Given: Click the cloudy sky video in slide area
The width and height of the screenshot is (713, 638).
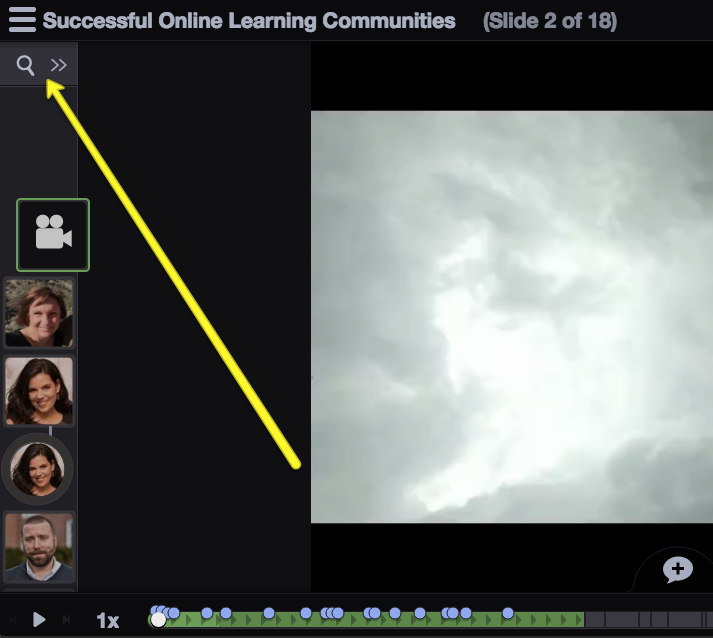Looking at the screenshot, I should coord(512,317).
